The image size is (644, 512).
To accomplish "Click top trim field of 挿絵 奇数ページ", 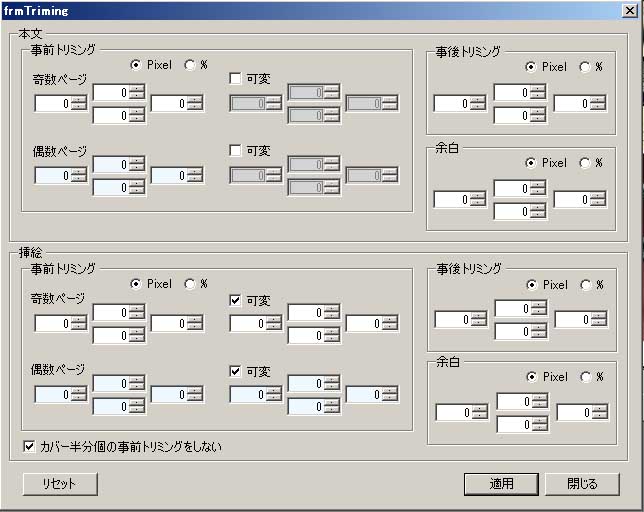I will [x=119, y=312].
